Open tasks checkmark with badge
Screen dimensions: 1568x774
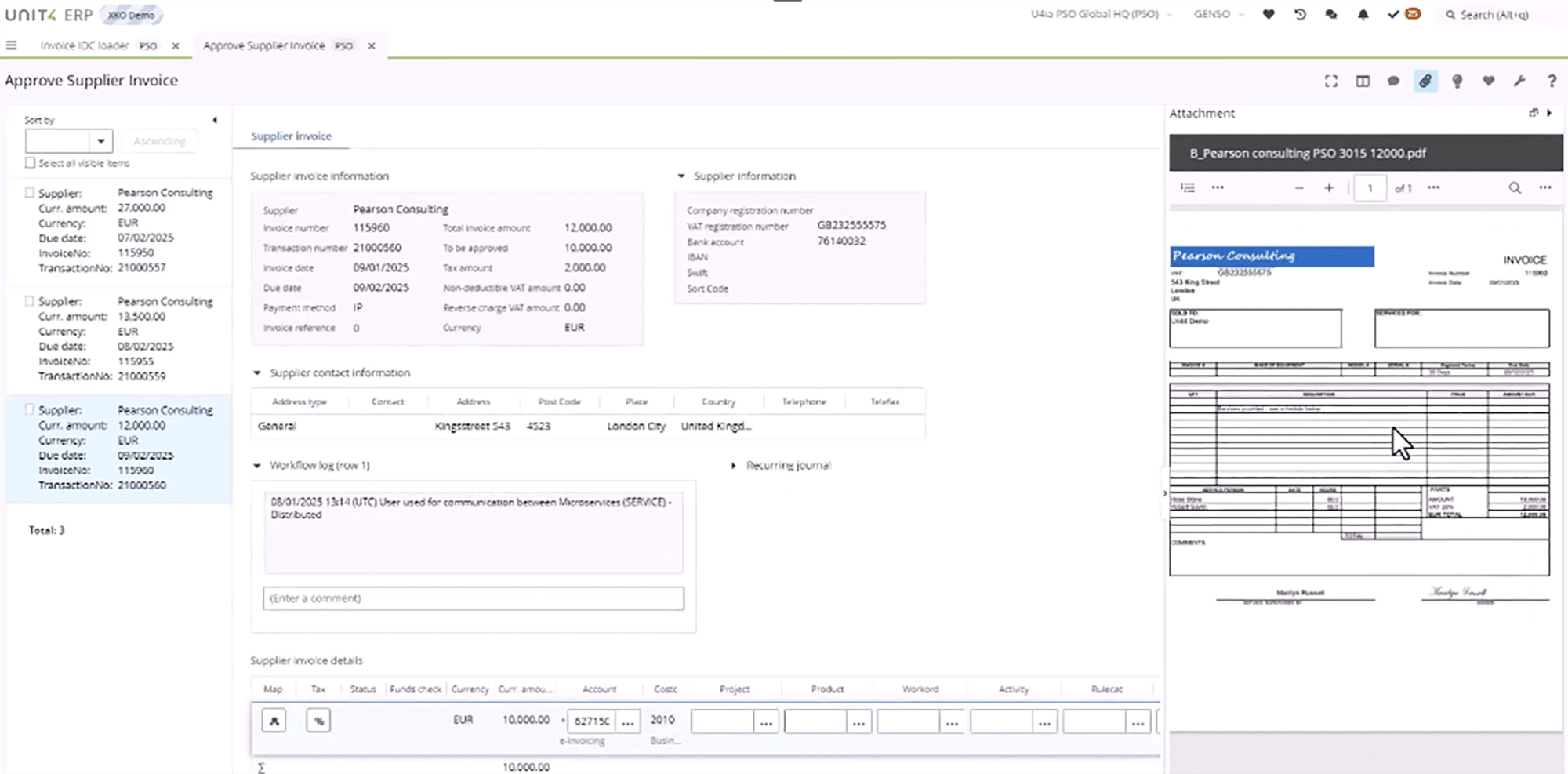pos(1403,14)
